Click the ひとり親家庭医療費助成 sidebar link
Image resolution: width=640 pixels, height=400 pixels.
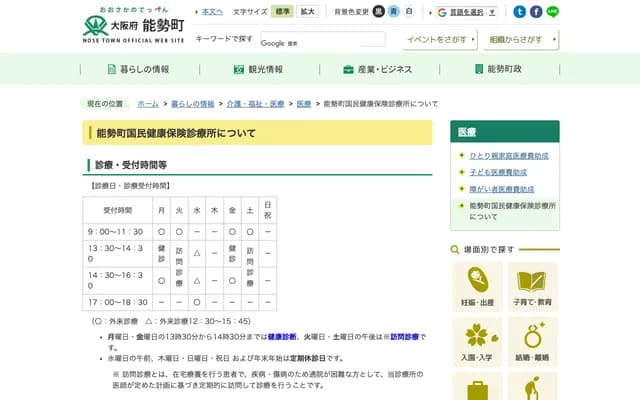508,156
